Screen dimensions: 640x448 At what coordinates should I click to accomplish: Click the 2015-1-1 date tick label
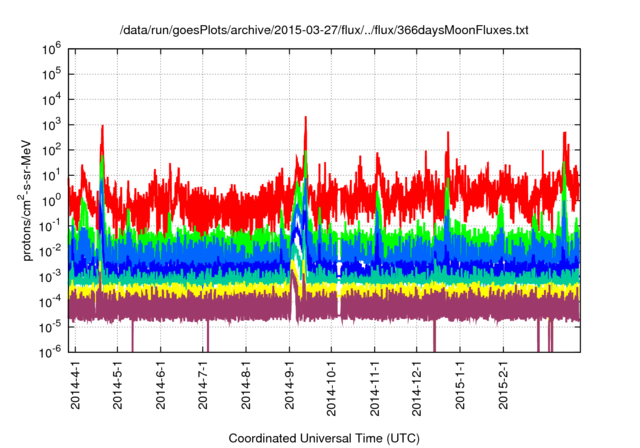(x=459, y=384)
